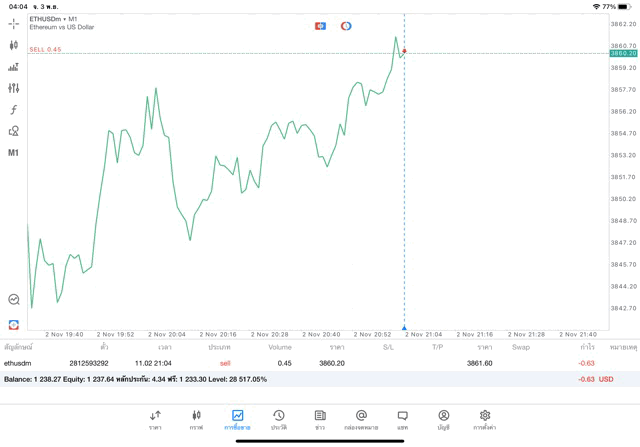Viewport: 640px width, 447px height.
Task: Open the การตั้งค่า (Settings) tab
Action: point(485,420)
